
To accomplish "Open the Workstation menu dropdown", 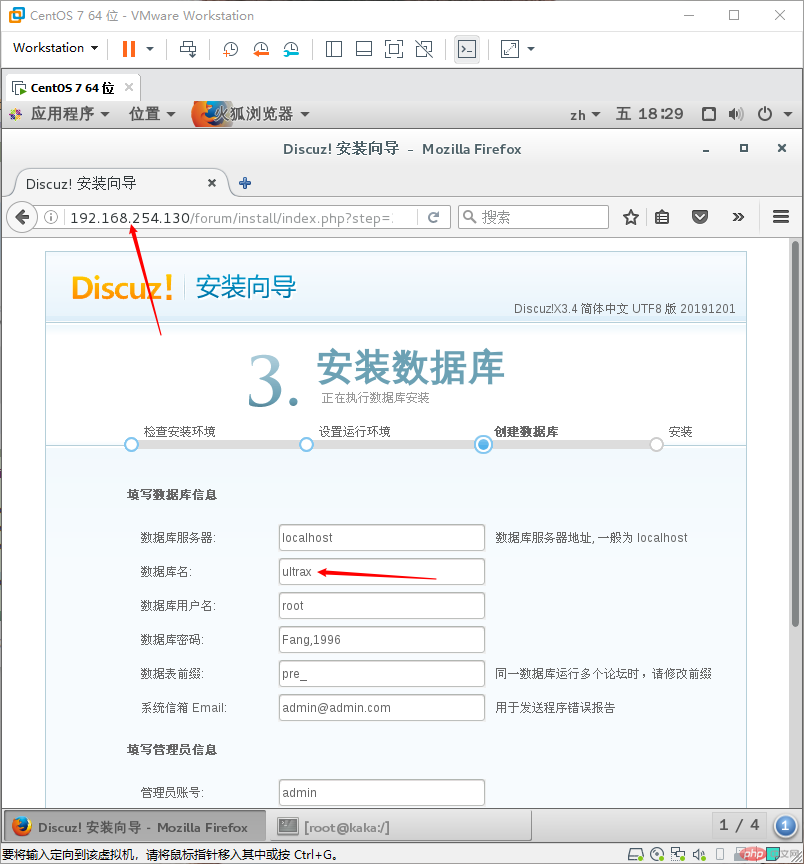I will point(55,48).
